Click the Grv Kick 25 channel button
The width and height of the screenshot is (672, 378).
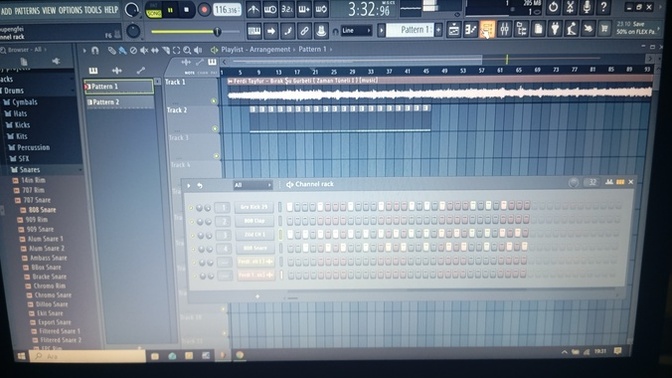click(x=254, y=207)
